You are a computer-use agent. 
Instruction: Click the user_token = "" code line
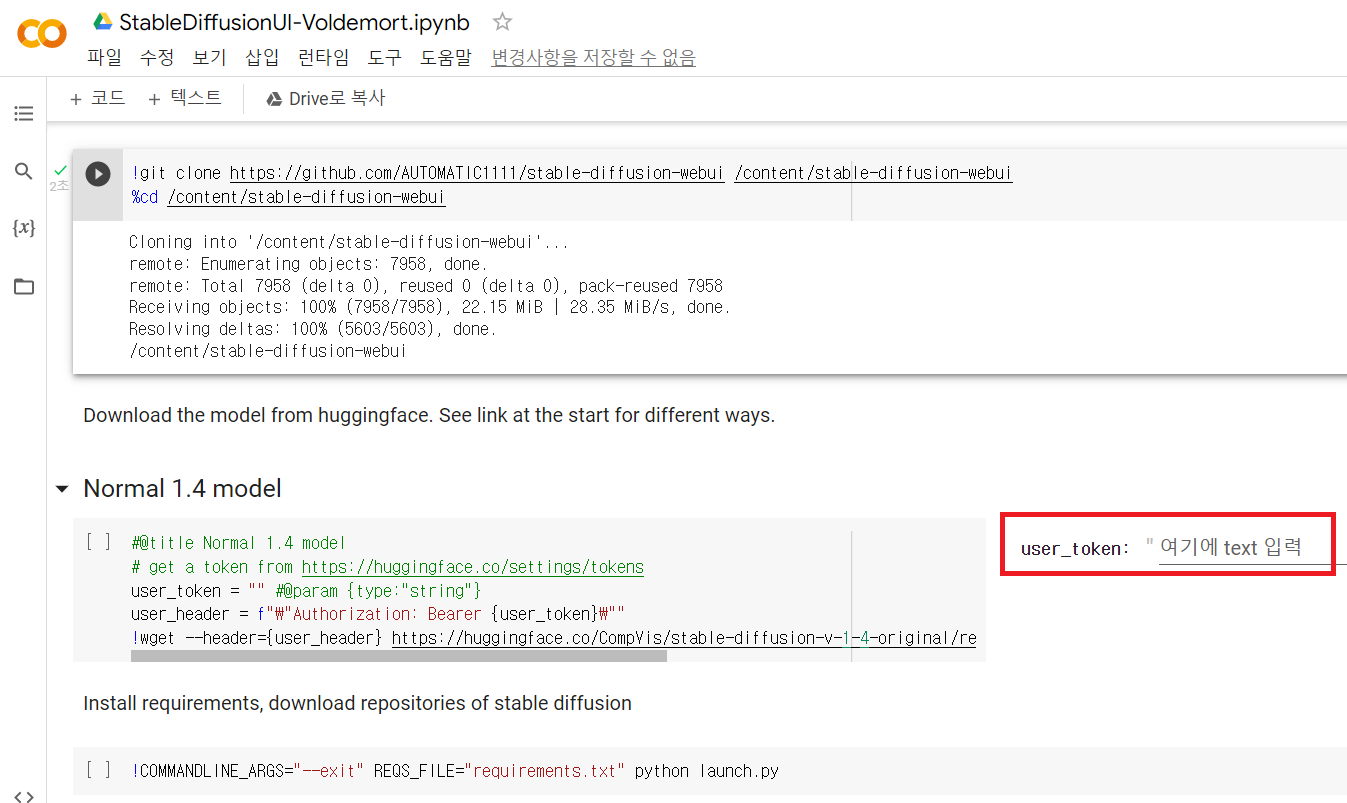tap(306, 591)
